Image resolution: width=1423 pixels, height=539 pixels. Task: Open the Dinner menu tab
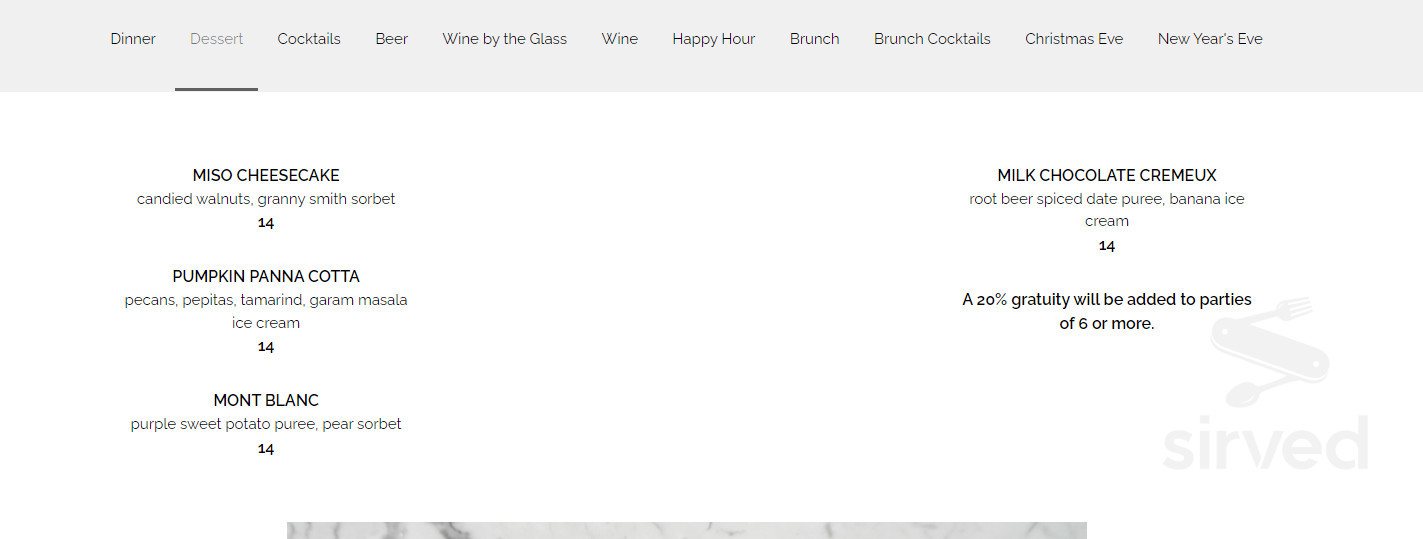click(133, 39)
